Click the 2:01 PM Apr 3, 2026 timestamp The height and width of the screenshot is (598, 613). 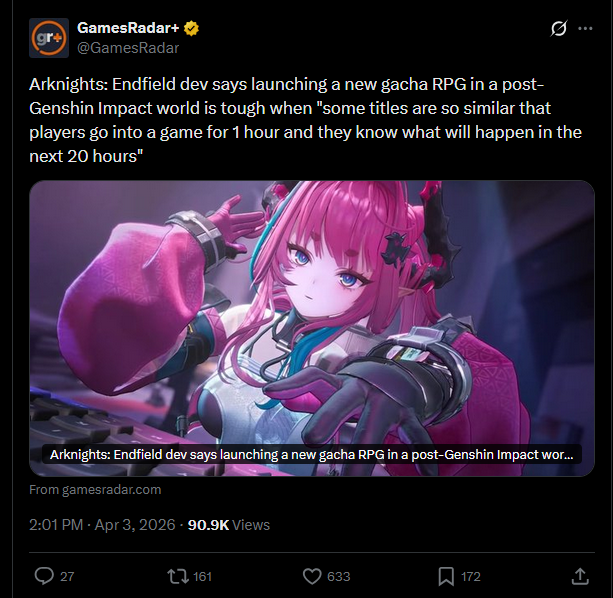[102, 525]
